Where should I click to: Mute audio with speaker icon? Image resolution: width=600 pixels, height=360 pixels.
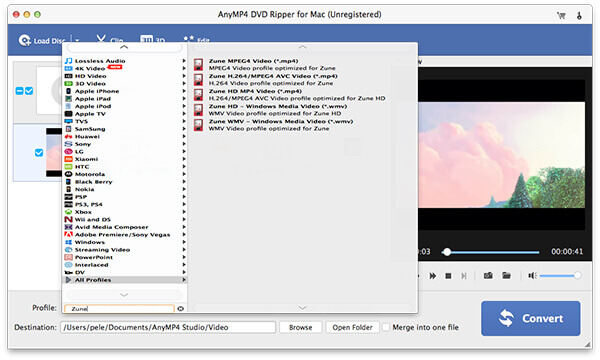[532, 275]
